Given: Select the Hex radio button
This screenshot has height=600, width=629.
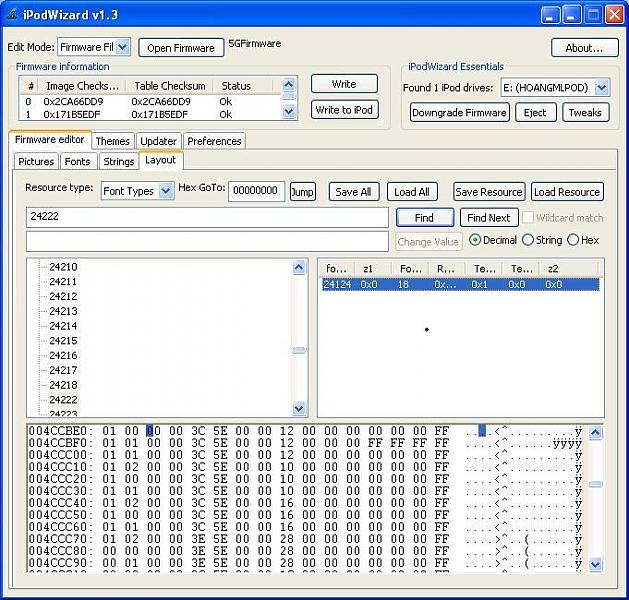Looking at the screenshot, I should [573, 240].
